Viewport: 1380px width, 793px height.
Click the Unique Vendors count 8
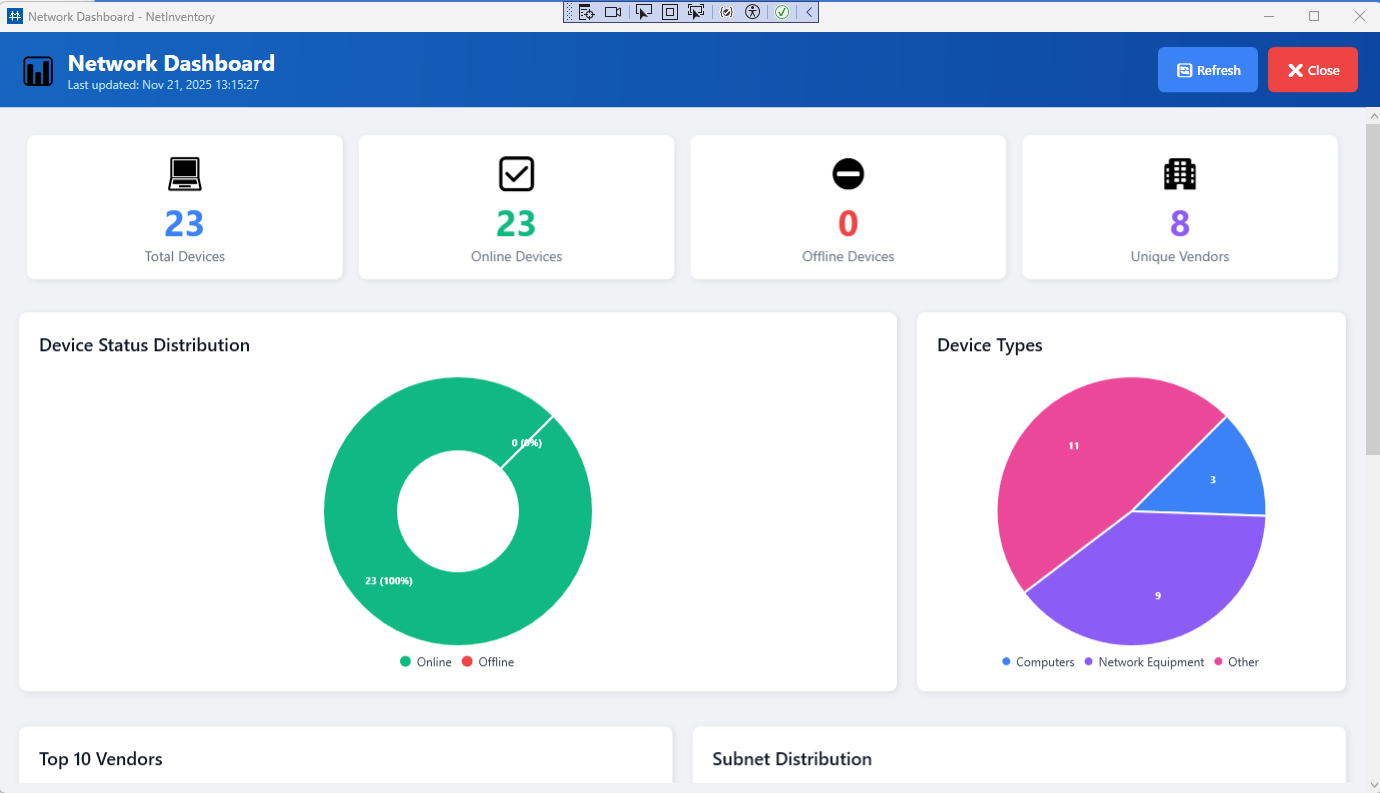coord(1180,223)
